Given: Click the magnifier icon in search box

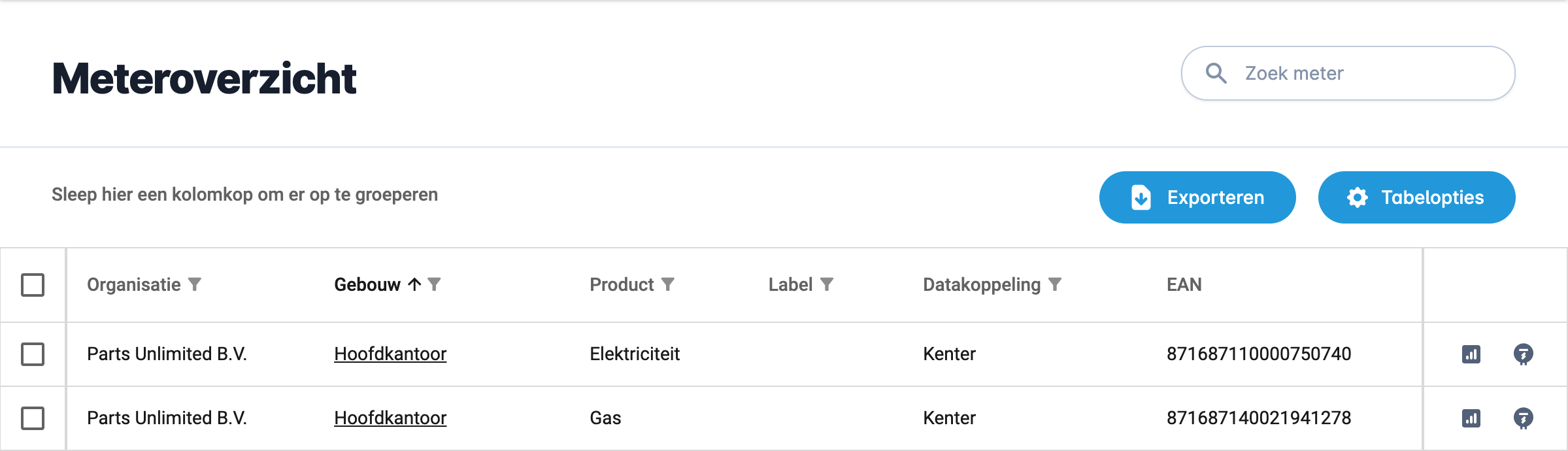Looking at the screenshot, I should 1216,73.
